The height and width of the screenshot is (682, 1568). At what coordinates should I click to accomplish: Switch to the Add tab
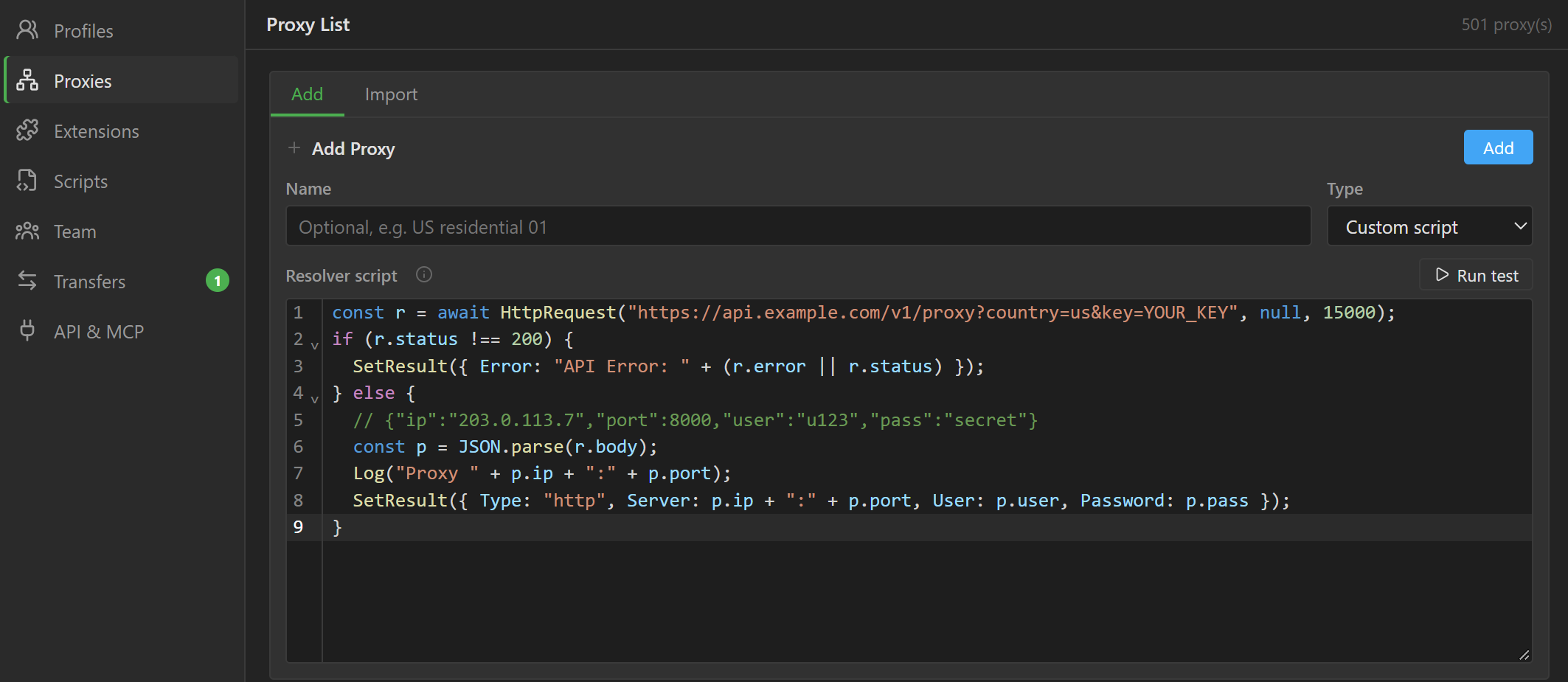pos(307,94)
